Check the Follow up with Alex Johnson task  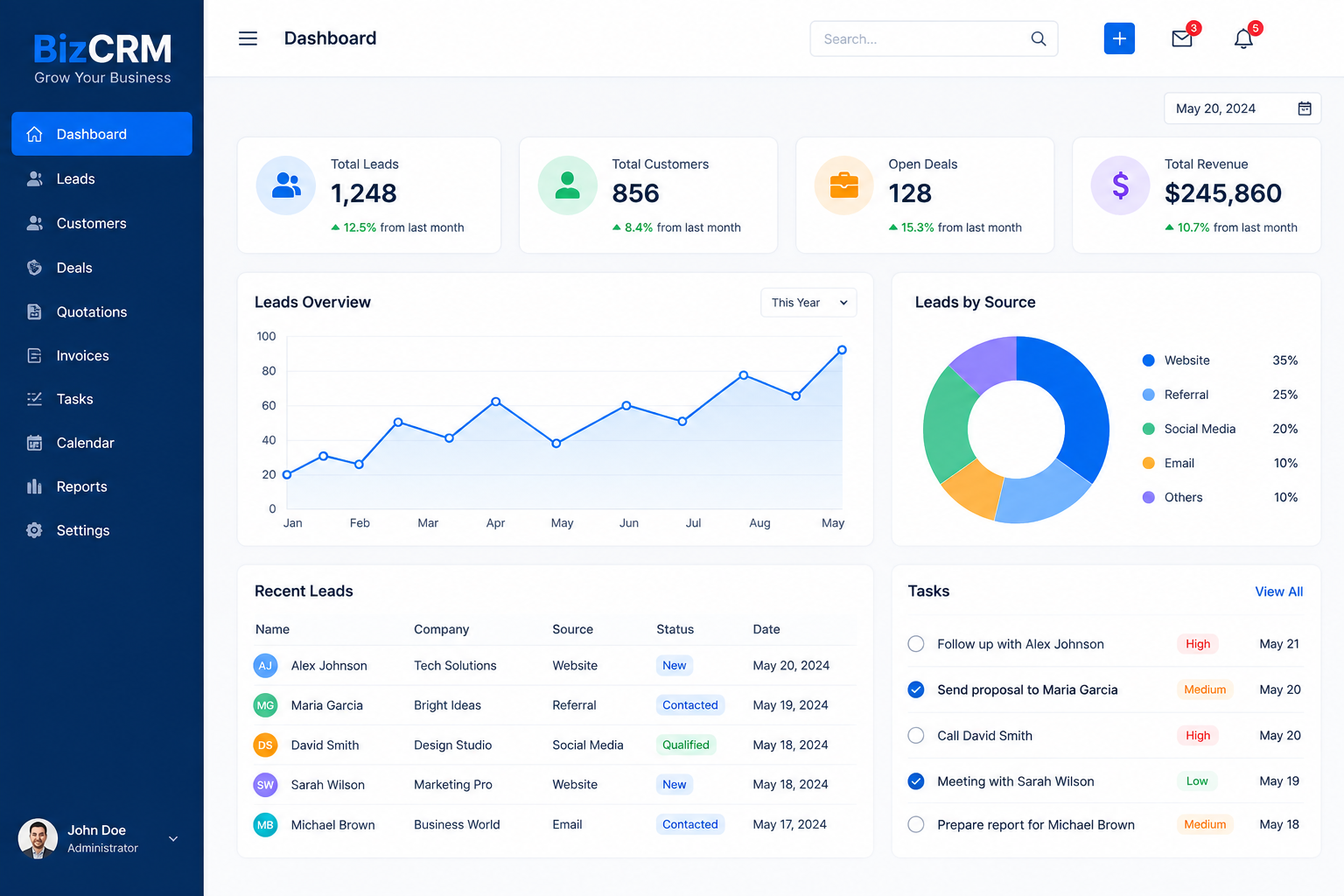(x=916, y=644)
